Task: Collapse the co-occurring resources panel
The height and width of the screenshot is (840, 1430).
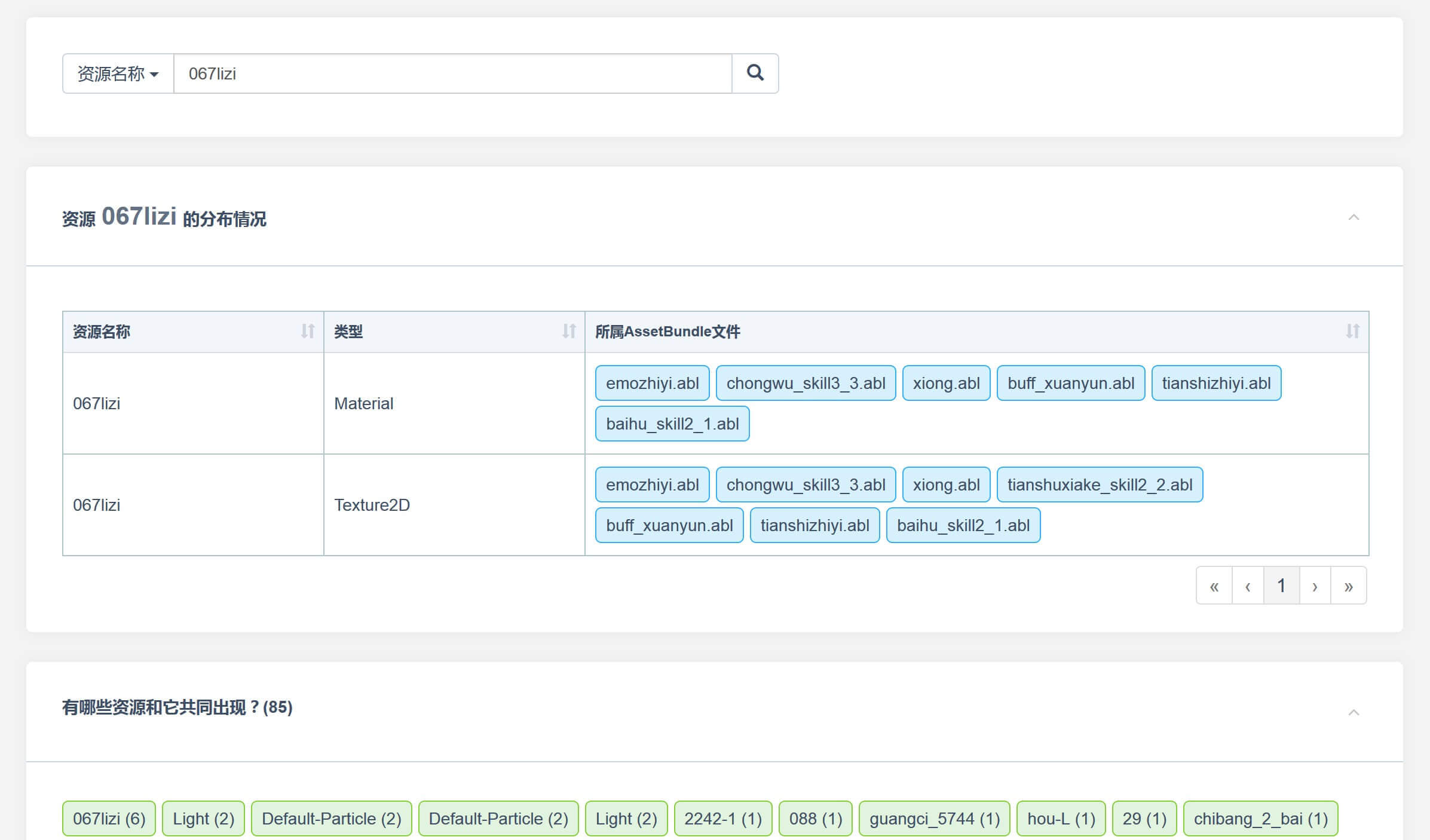Action: tap(1354, 712)
